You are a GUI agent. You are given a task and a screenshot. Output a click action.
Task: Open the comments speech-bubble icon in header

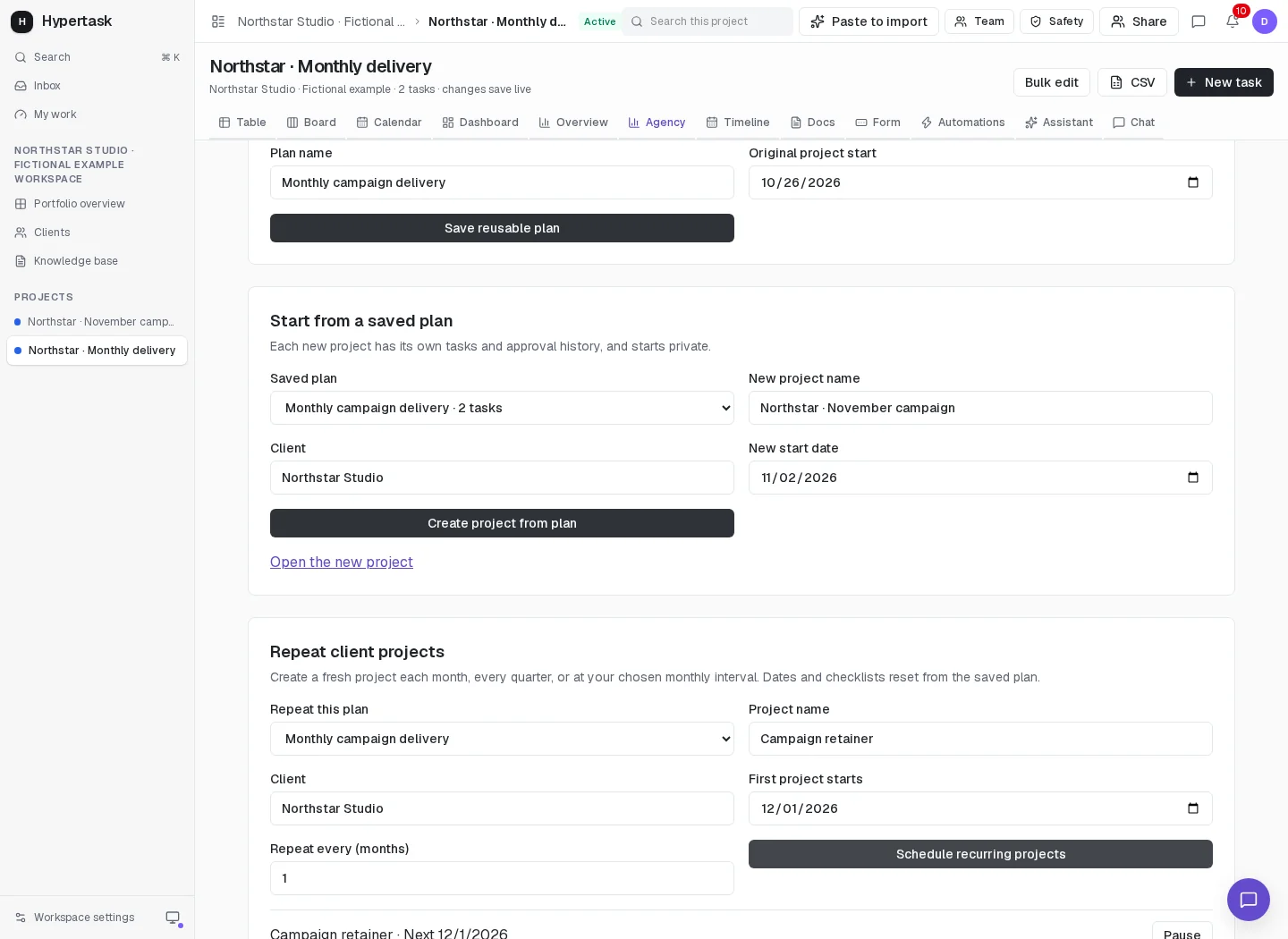coord(1199,21)
